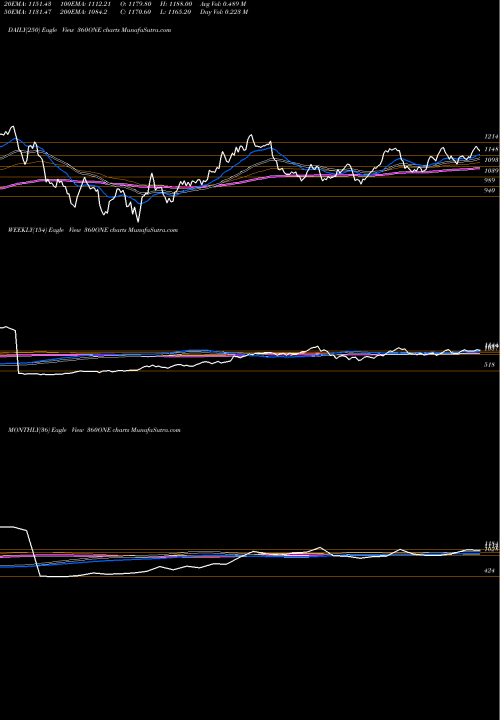500x720 pixels.
Task: Click the 1148 price level on daily chart
Action: pyautogui.click(x=491, y=149)
